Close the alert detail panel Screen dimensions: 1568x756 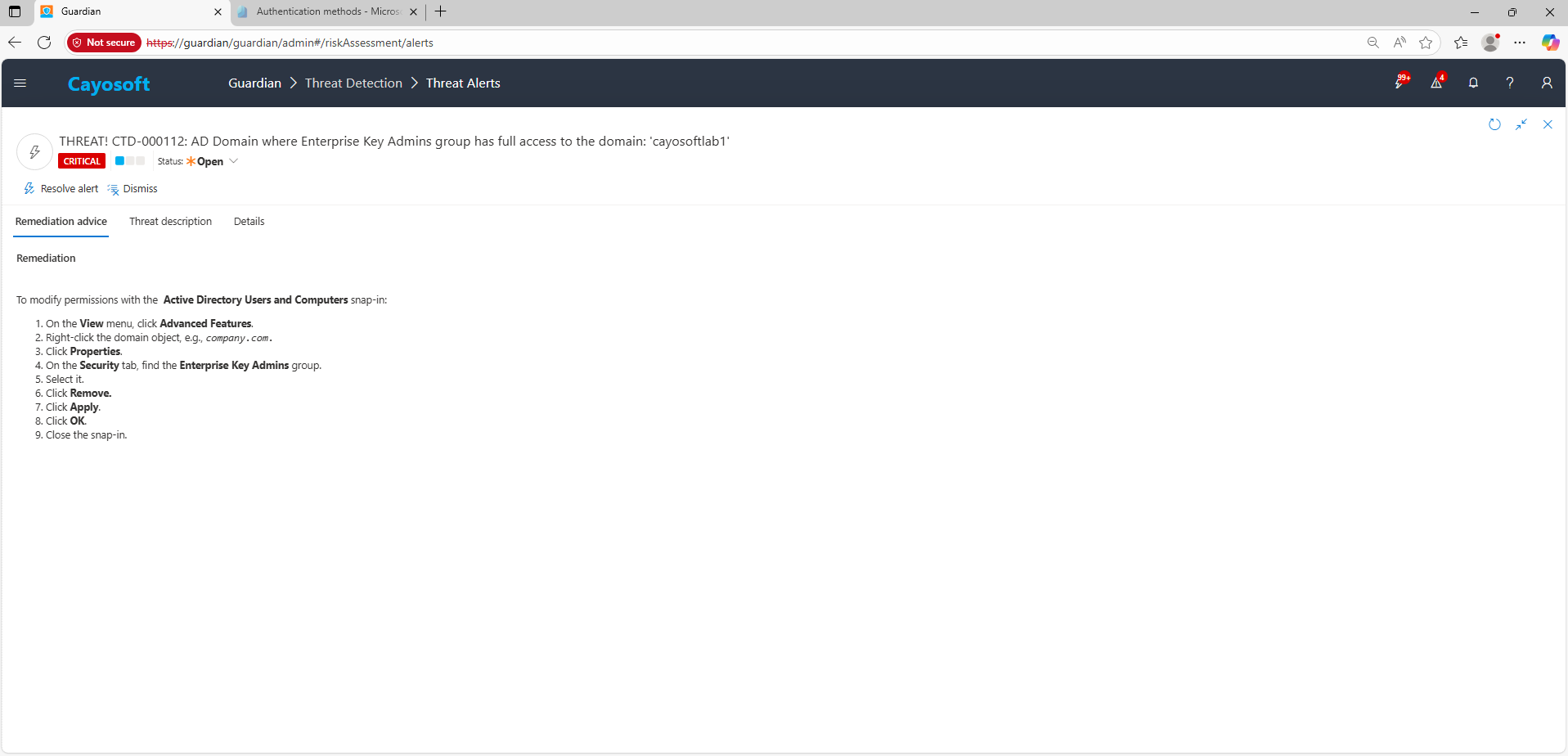[x=1548, y=124]
